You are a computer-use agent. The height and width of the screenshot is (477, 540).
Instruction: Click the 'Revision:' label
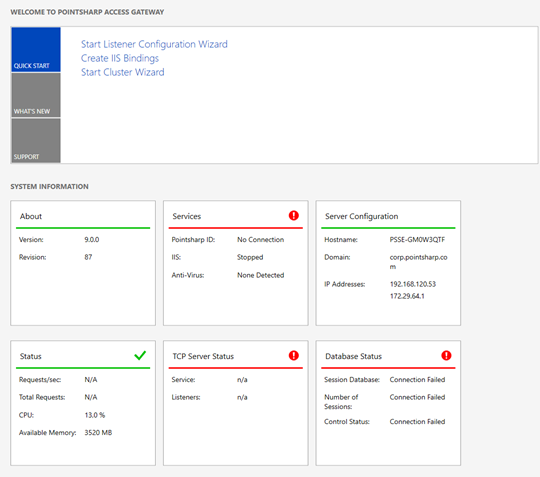tap(32, 257)
